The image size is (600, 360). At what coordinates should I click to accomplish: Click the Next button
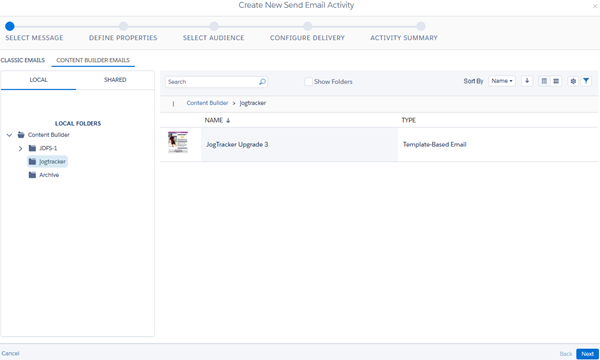(587, 354)
